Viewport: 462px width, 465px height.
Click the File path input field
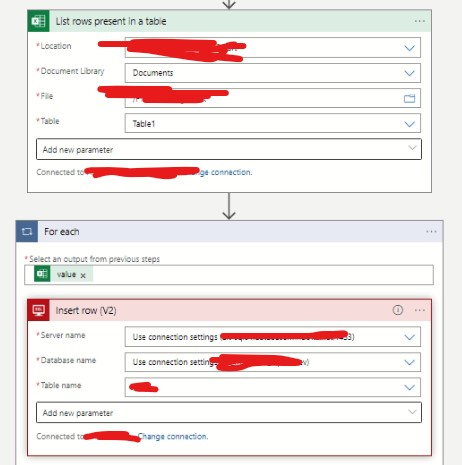(273, 98)
